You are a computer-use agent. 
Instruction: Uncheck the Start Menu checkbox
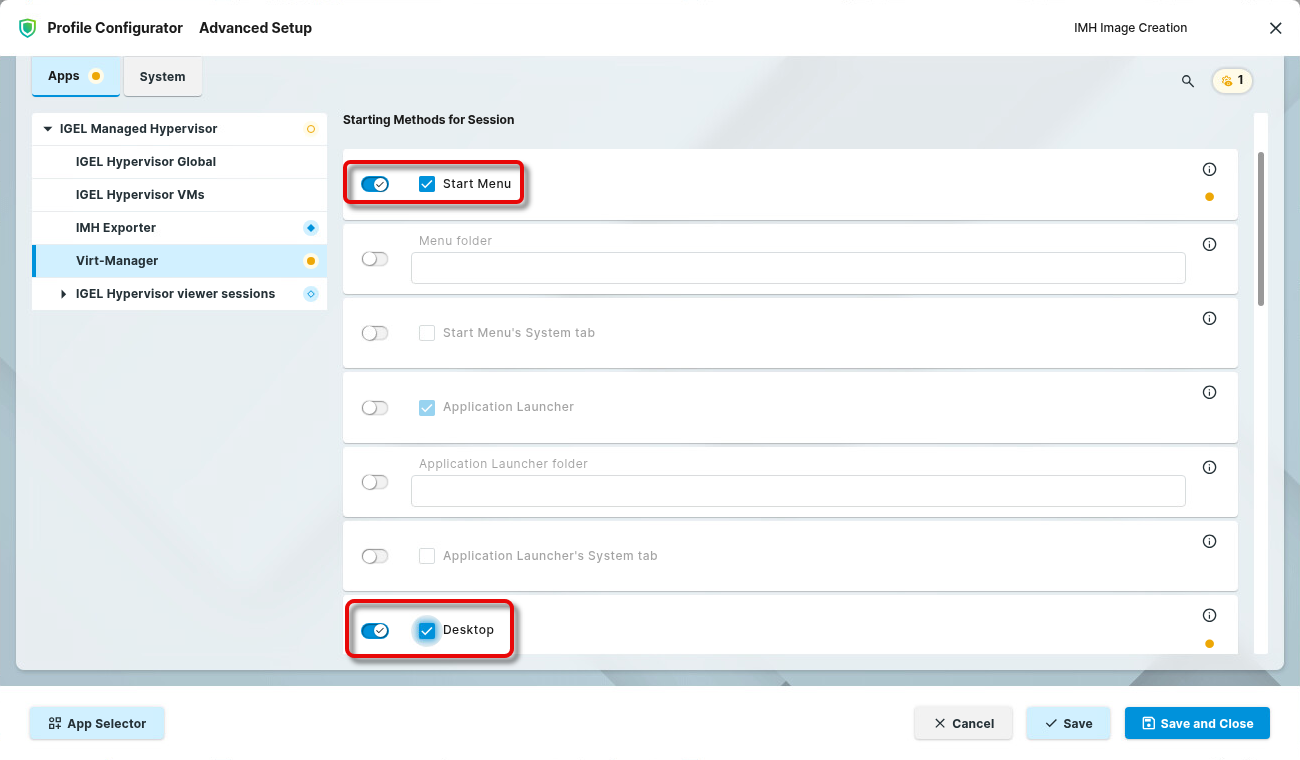coord(427,184)
